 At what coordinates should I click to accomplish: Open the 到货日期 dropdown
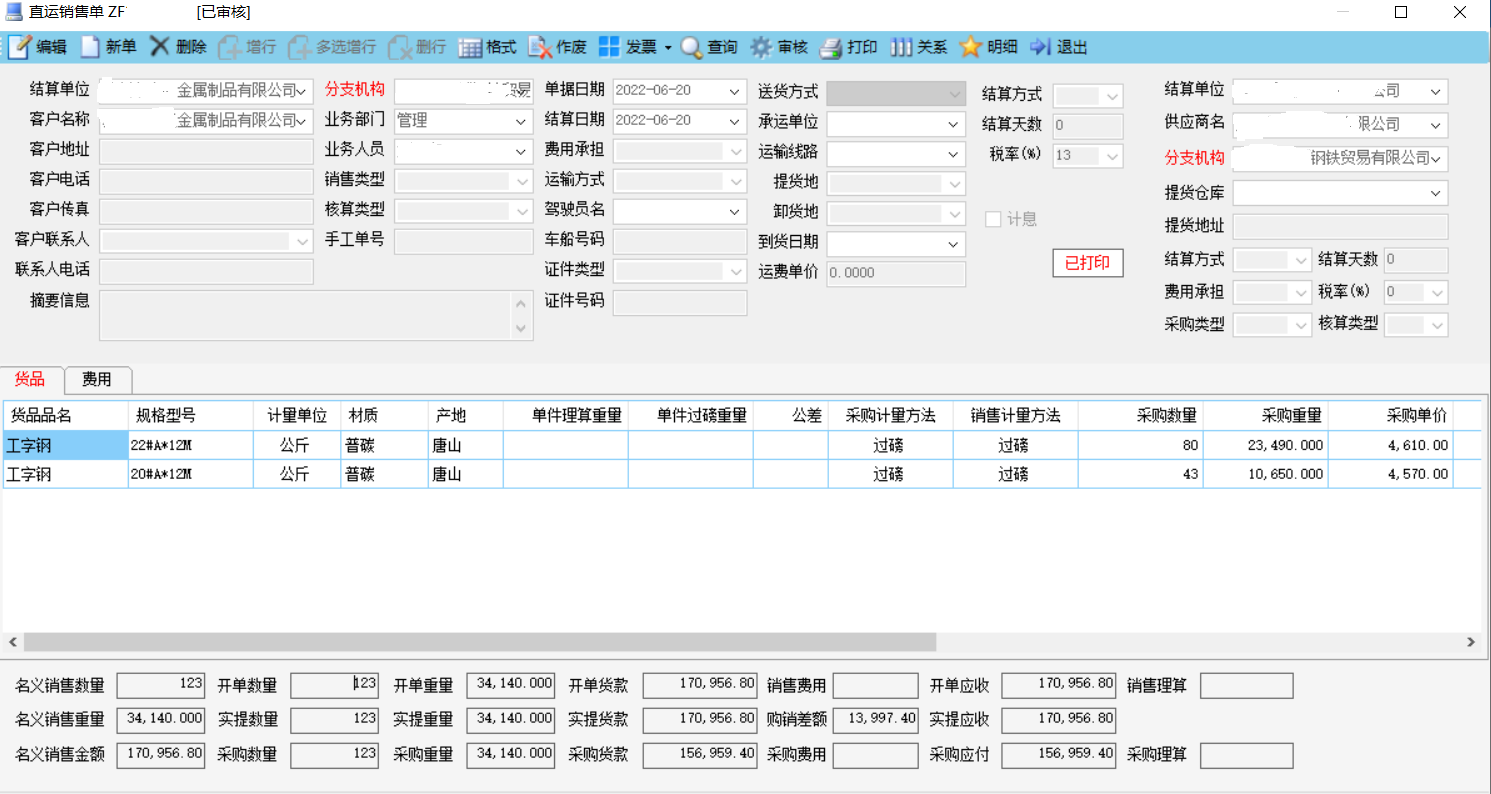tap(955, 244)
